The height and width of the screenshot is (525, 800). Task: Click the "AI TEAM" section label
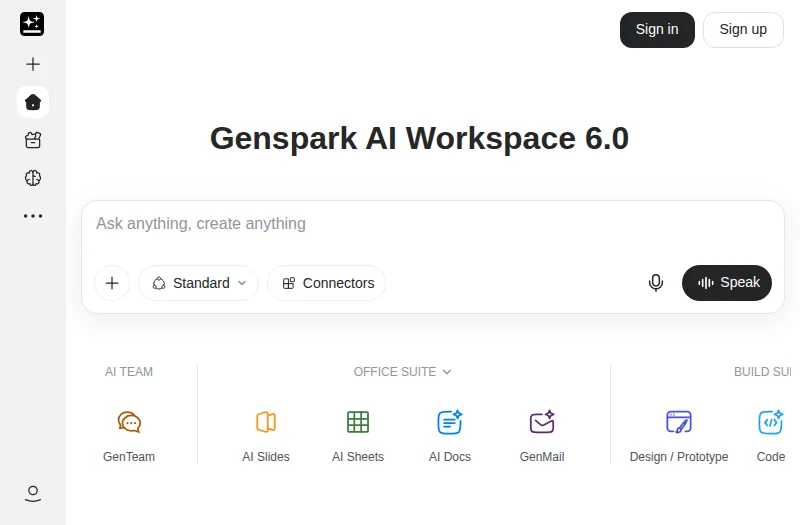129,372
